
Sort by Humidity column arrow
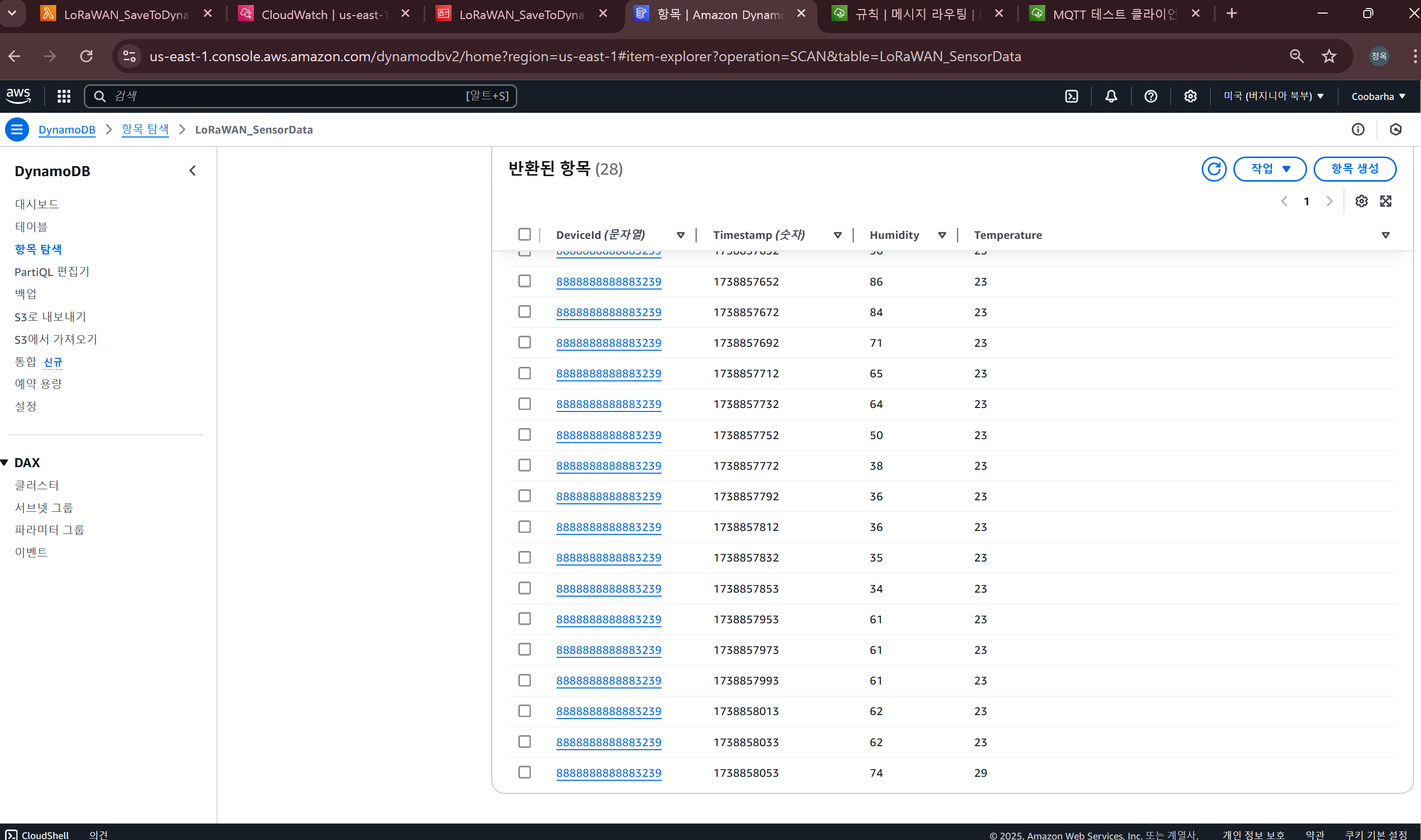tap(942, 235)
